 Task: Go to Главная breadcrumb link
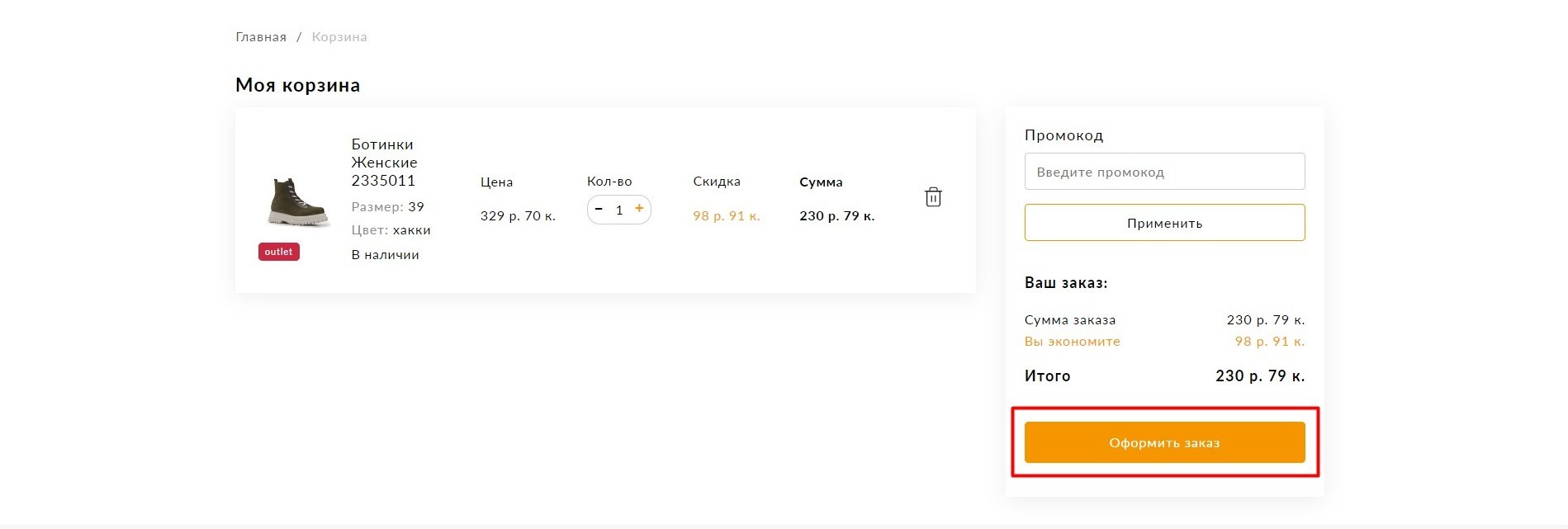[261, 37]
